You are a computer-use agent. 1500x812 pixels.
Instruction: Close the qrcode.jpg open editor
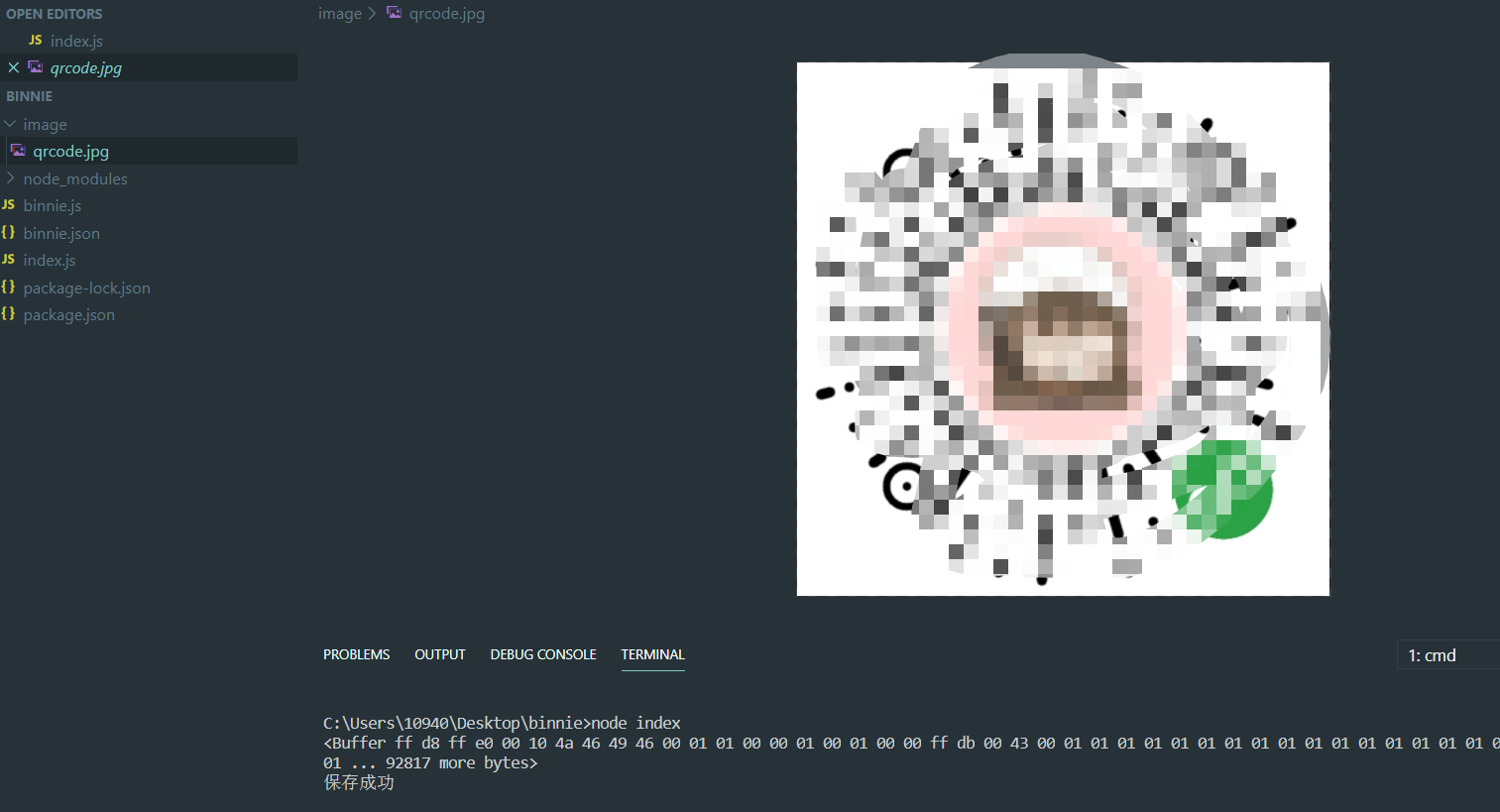coord(14,67)
